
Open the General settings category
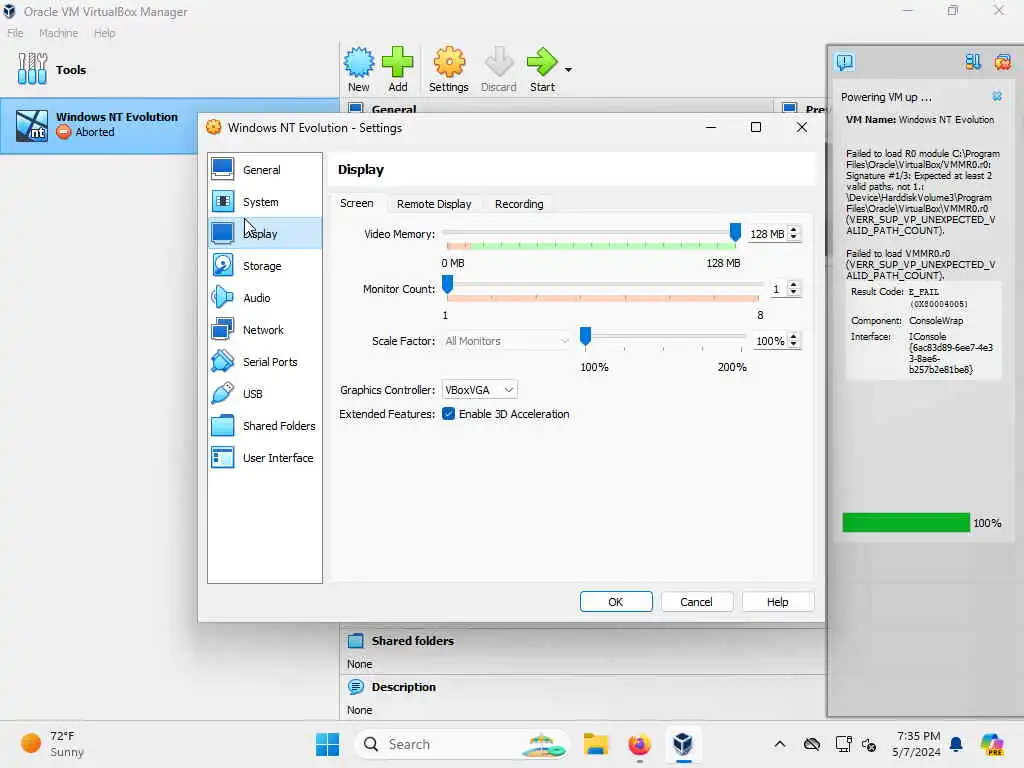[264, 170]
